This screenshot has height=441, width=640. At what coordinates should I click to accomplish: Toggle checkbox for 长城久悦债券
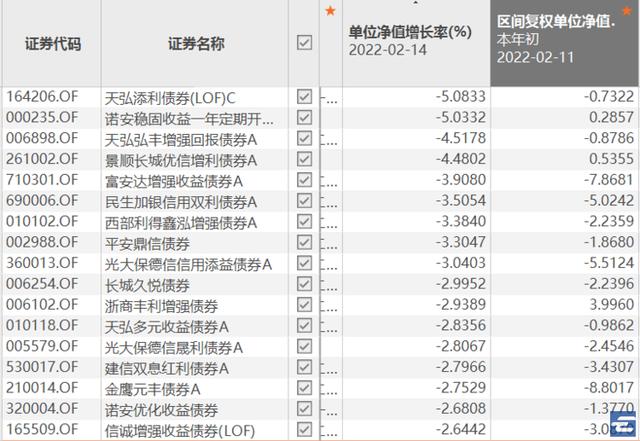click(x=304, y=284)
